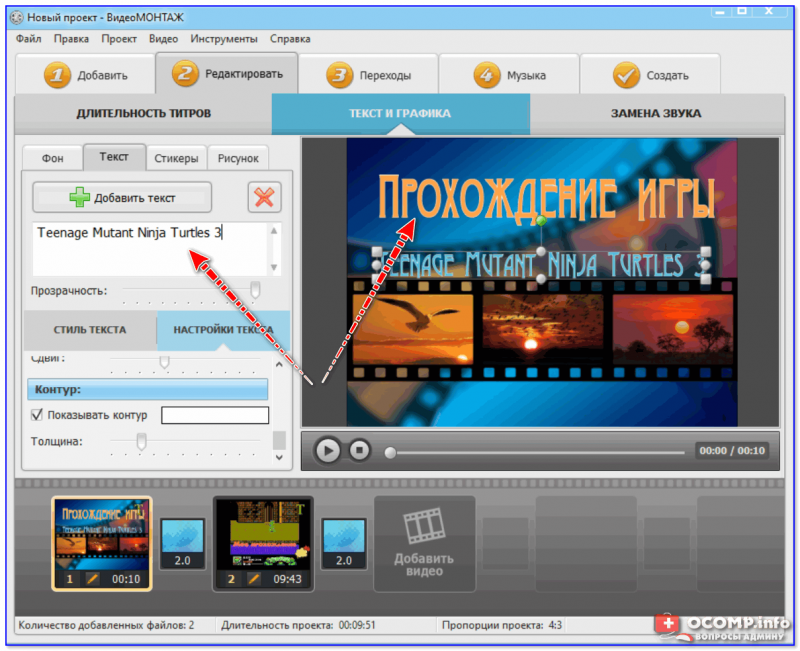This screenshot has height=651, width=800.
Task: Edit clip 1 with pencil icon
Action: coord(92,579)
